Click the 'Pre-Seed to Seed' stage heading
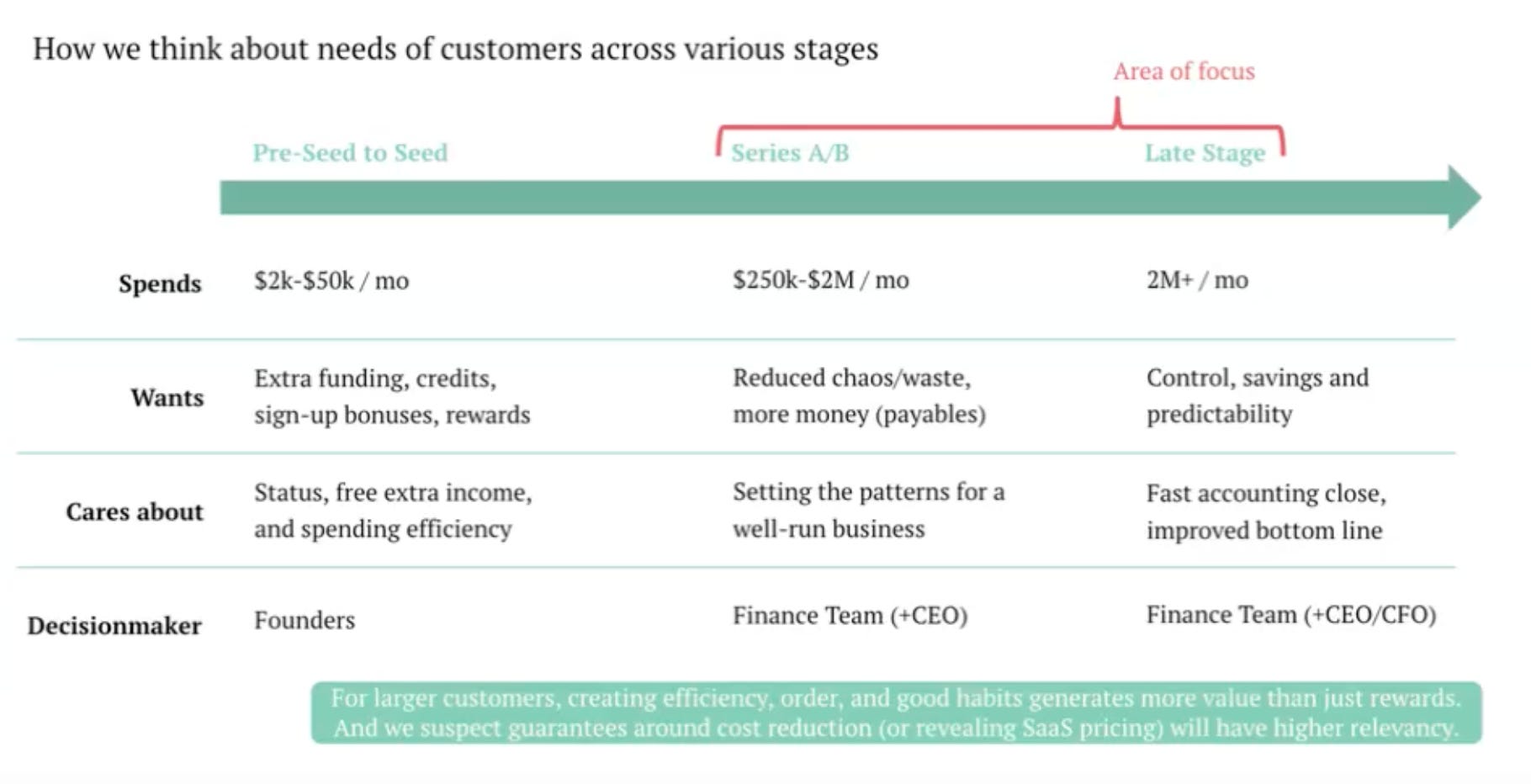This screenshot has width=1531, height=784. click(350, 152)
